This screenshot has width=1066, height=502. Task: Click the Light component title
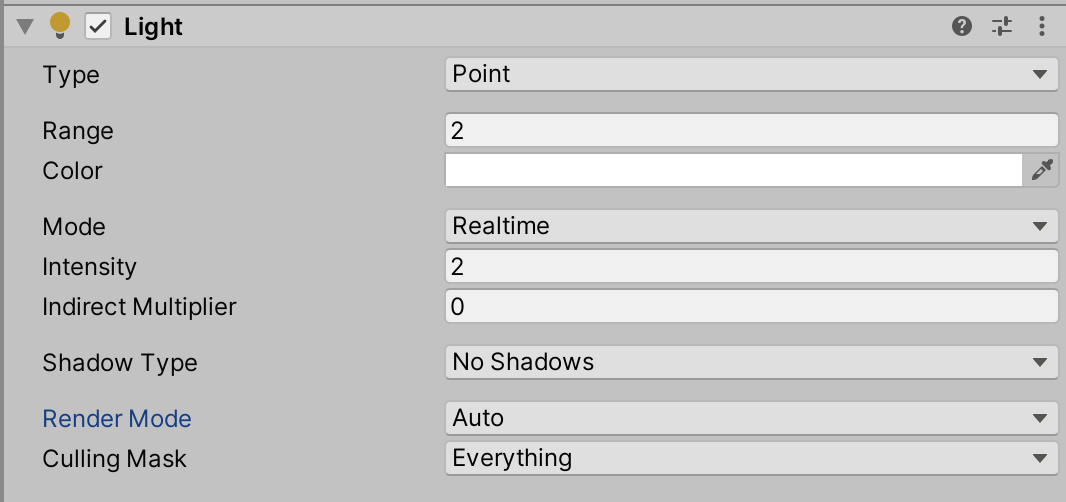[x=153, y=27]
